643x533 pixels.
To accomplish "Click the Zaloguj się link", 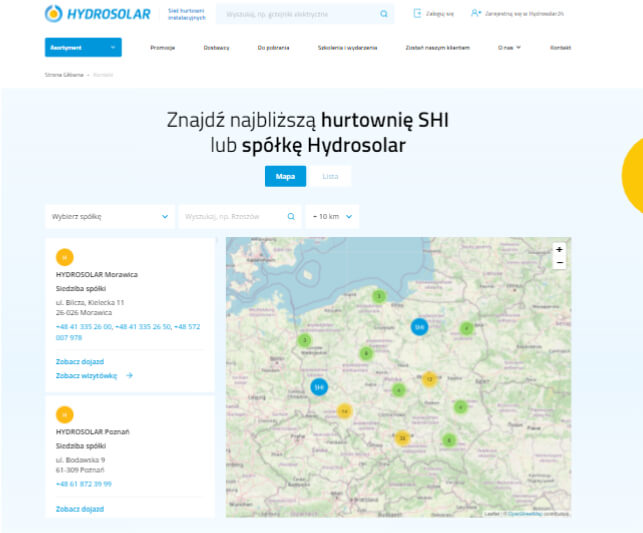I will [x=440, y=14].
